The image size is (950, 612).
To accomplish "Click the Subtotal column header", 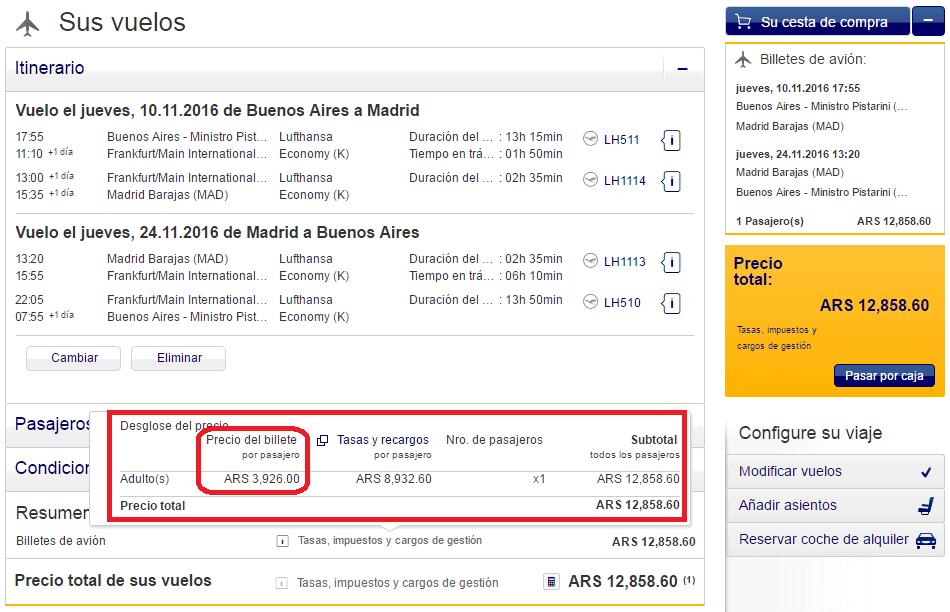I will [x=654, y=440].
